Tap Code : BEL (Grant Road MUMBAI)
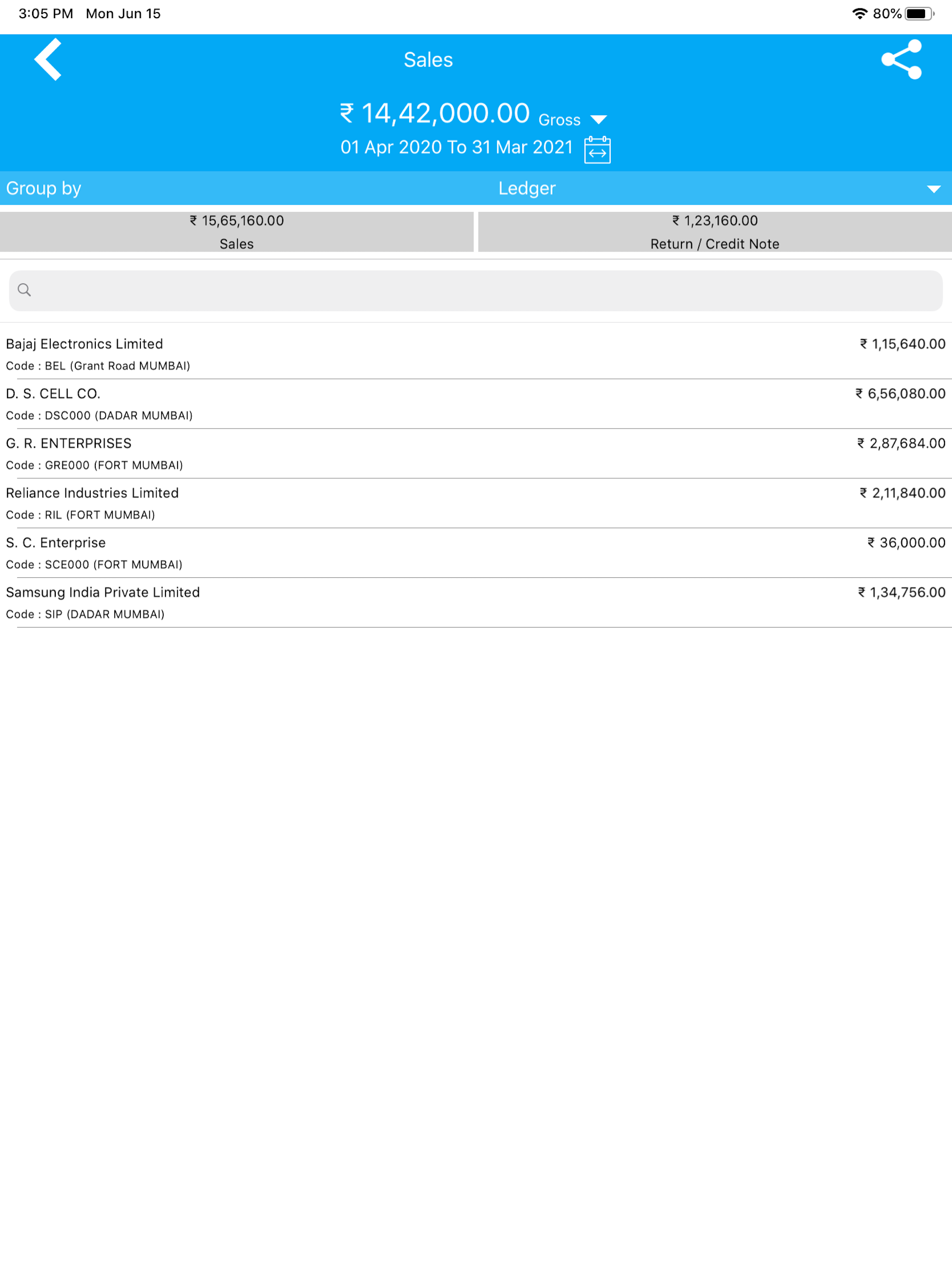The image size is (952, 1270). pos(98,366)
